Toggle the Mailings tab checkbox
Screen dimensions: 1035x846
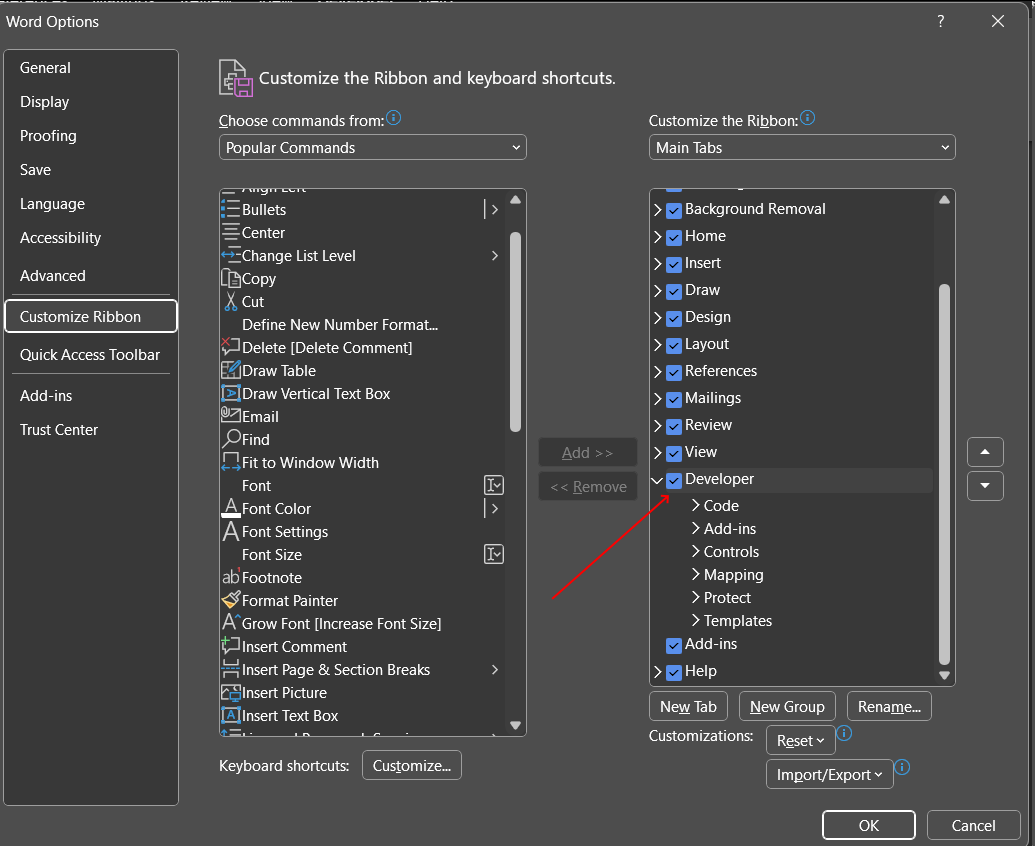point(673,400)
